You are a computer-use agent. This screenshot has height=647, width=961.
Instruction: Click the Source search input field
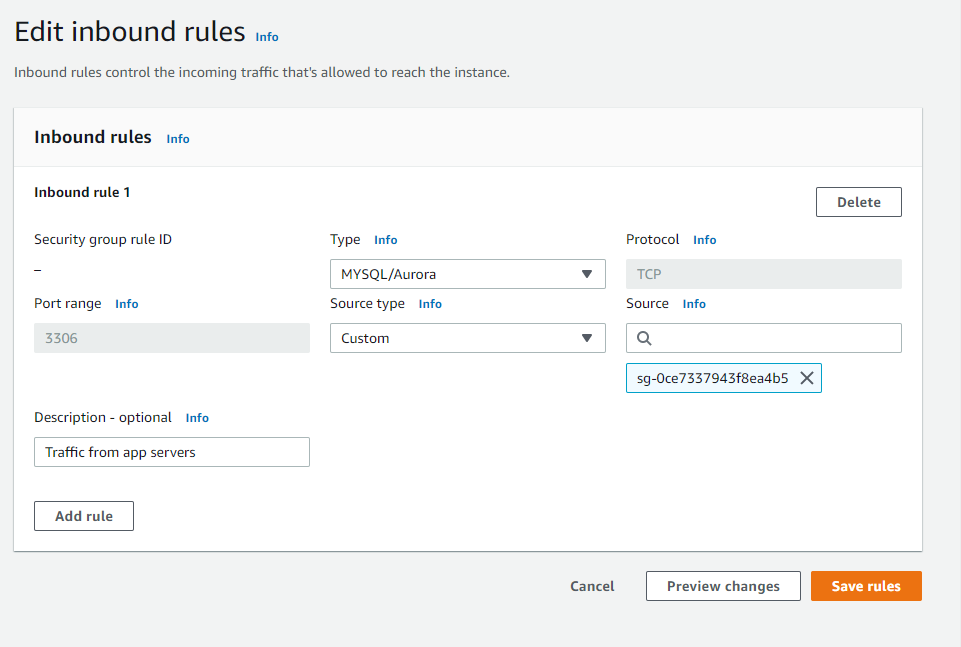tap(764, 338)
